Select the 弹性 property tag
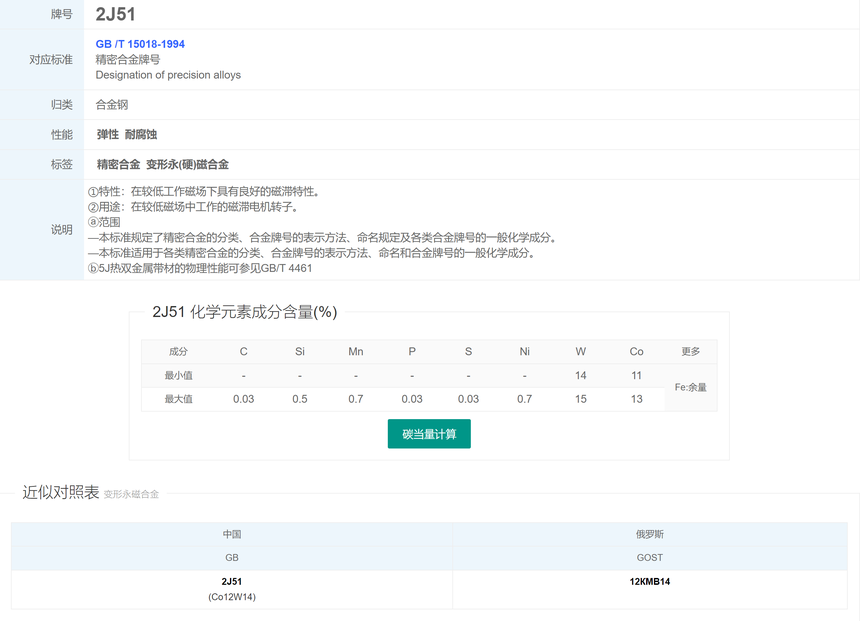860x621 pixels. click(x=108, y=134)
